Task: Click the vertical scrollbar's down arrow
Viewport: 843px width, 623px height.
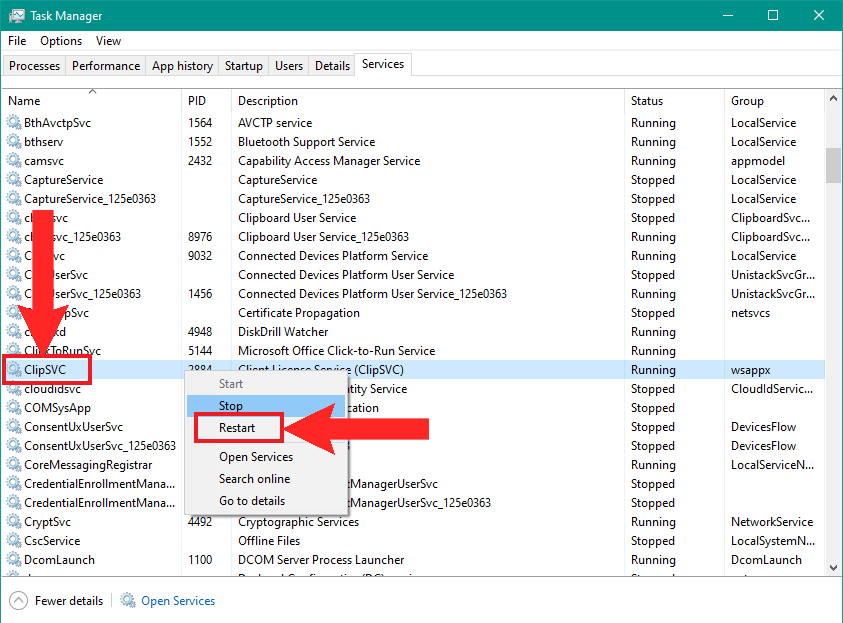Action: point(834,569)
